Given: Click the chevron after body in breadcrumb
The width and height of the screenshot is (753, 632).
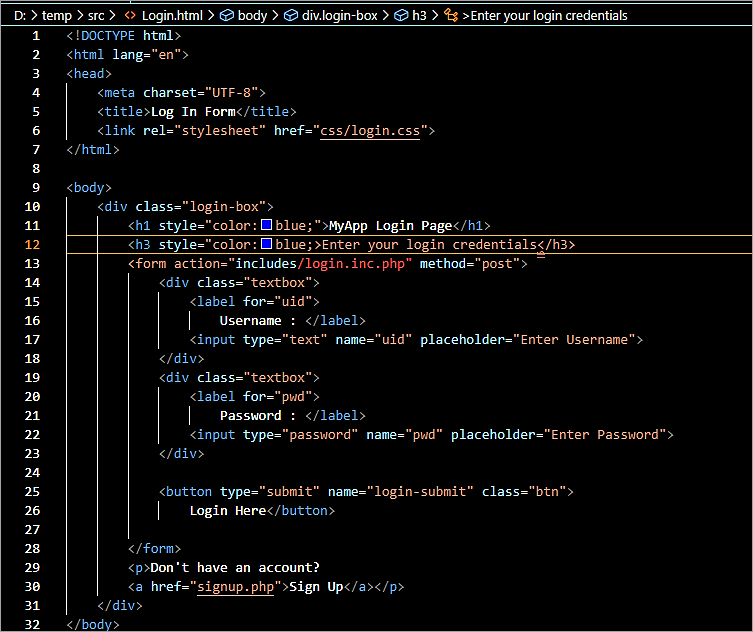Looking at the screenshot, I should tap(275, 15).
